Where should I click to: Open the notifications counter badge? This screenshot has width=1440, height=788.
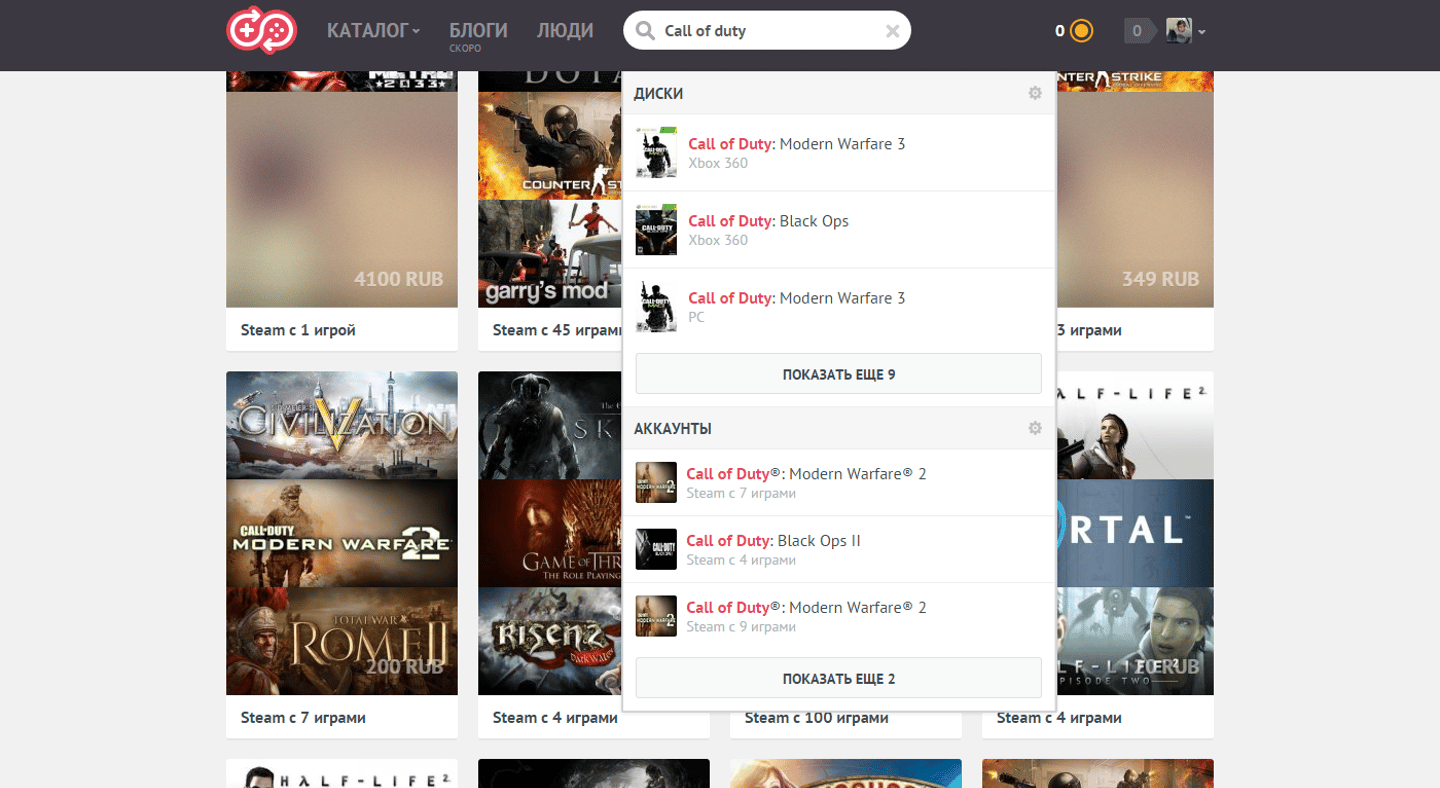click(1138, 31)
